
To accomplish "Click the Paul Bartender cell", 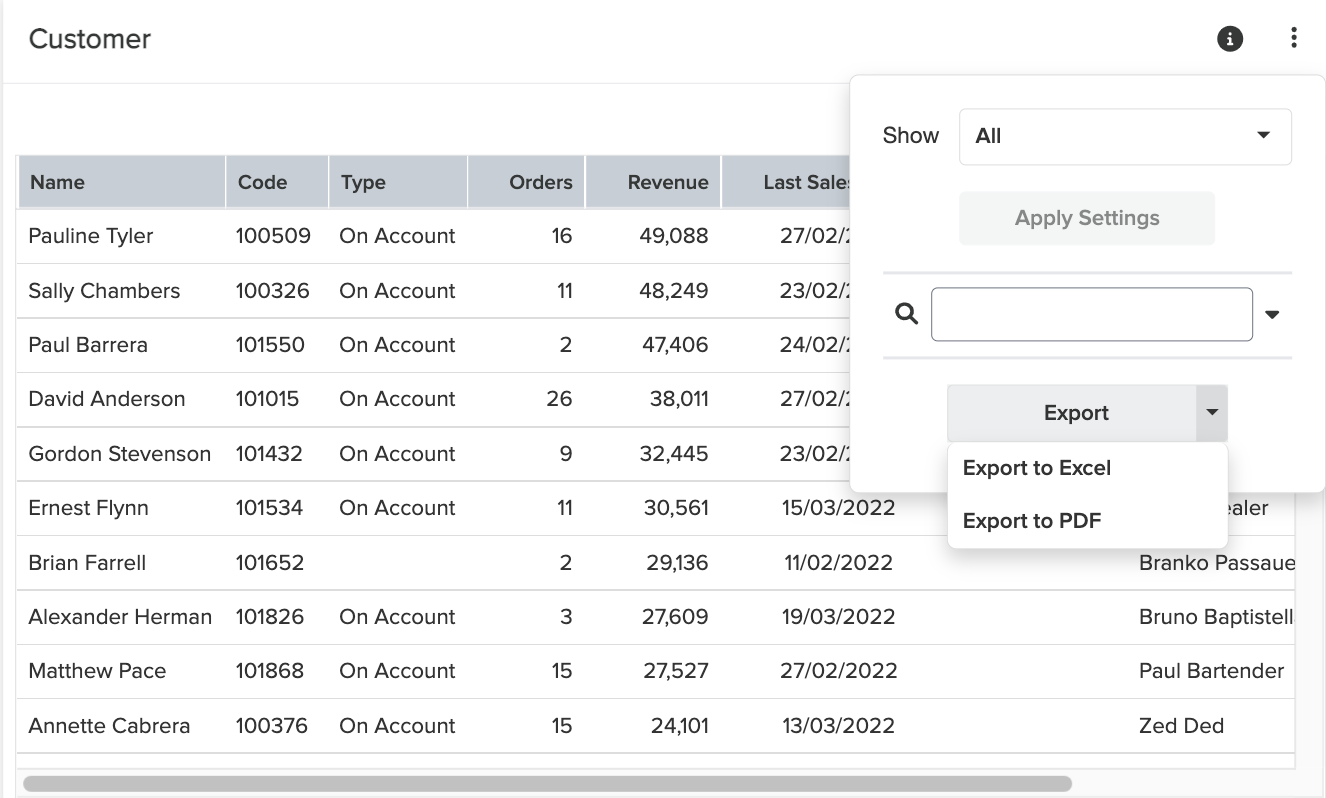I will 1211,671.
